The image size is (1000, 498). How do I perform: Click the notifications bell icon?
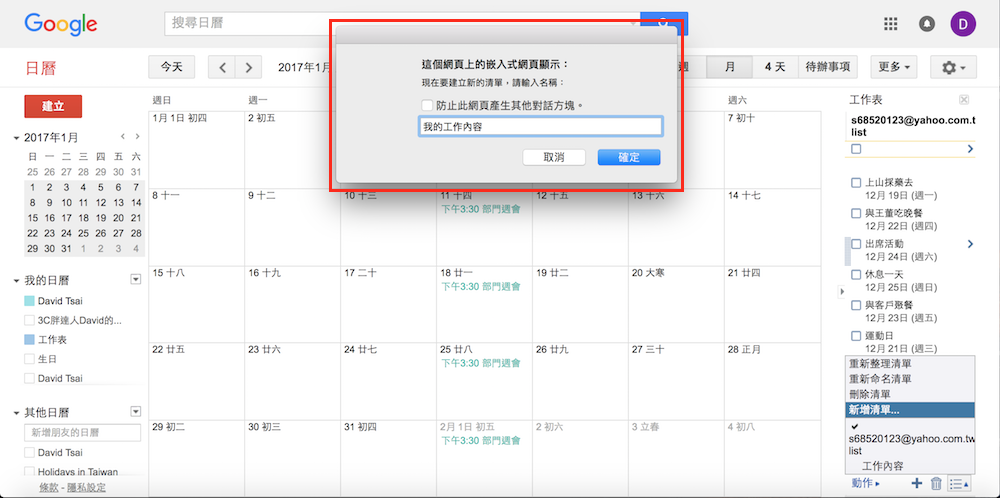[x=927, y=24]
